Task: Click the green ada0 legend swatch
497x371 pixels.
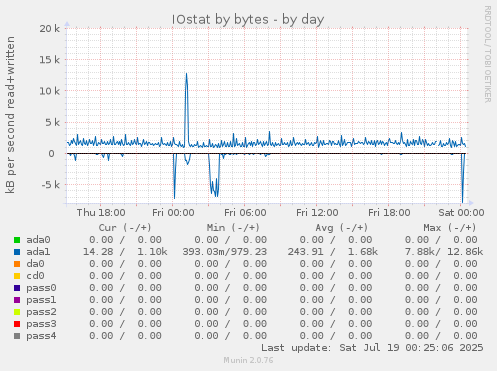Action: 17,240
